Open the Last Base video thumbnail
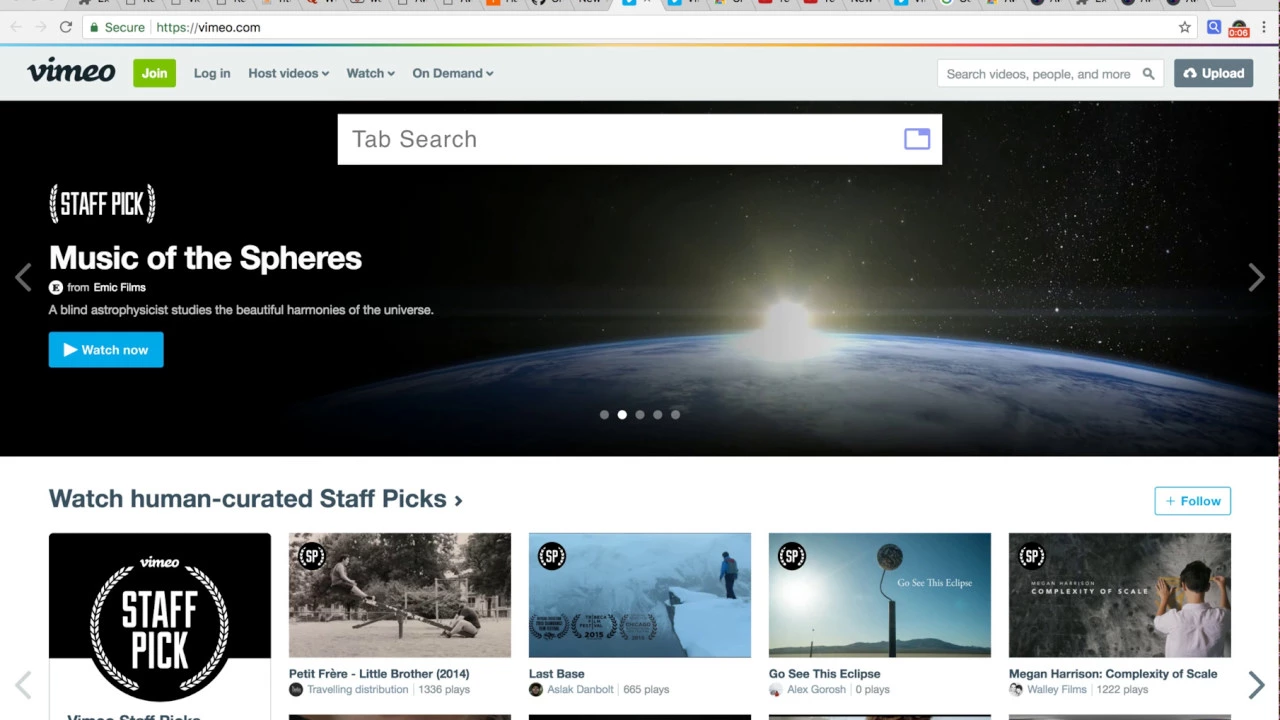 tap(640, 595)
